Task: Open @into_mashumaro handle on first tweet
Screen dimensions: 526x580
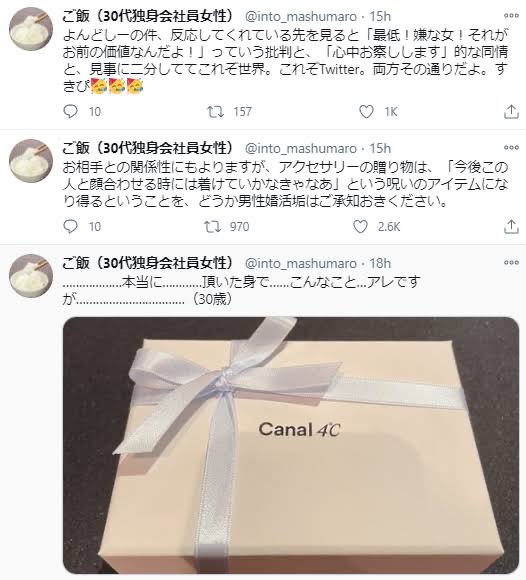Action: [301, 17]
